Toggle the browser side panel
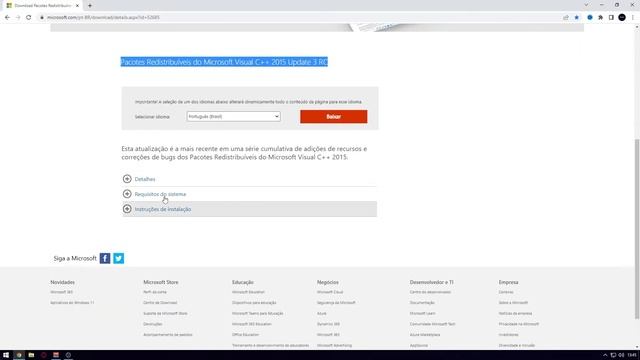 pos(611,18)
